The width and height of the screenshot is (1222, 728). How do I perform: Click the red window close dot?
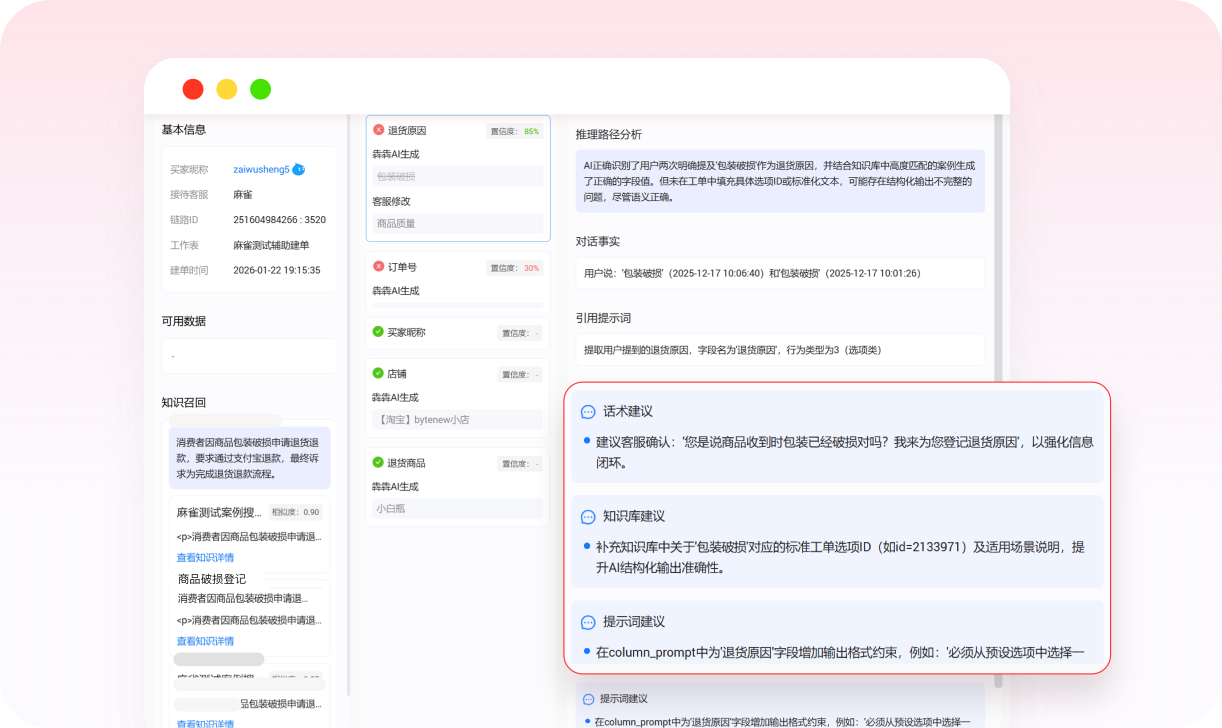point(193,89)
